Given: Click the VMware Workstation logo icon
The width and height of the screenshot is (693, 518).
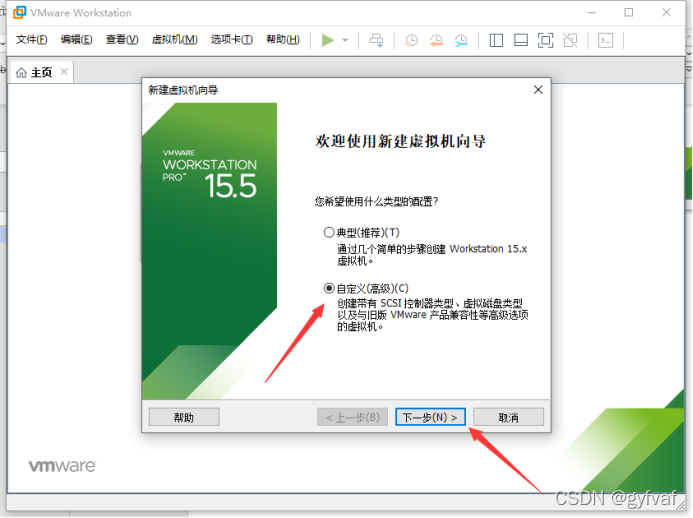Looking at the screenshot, I should point(19,12).
